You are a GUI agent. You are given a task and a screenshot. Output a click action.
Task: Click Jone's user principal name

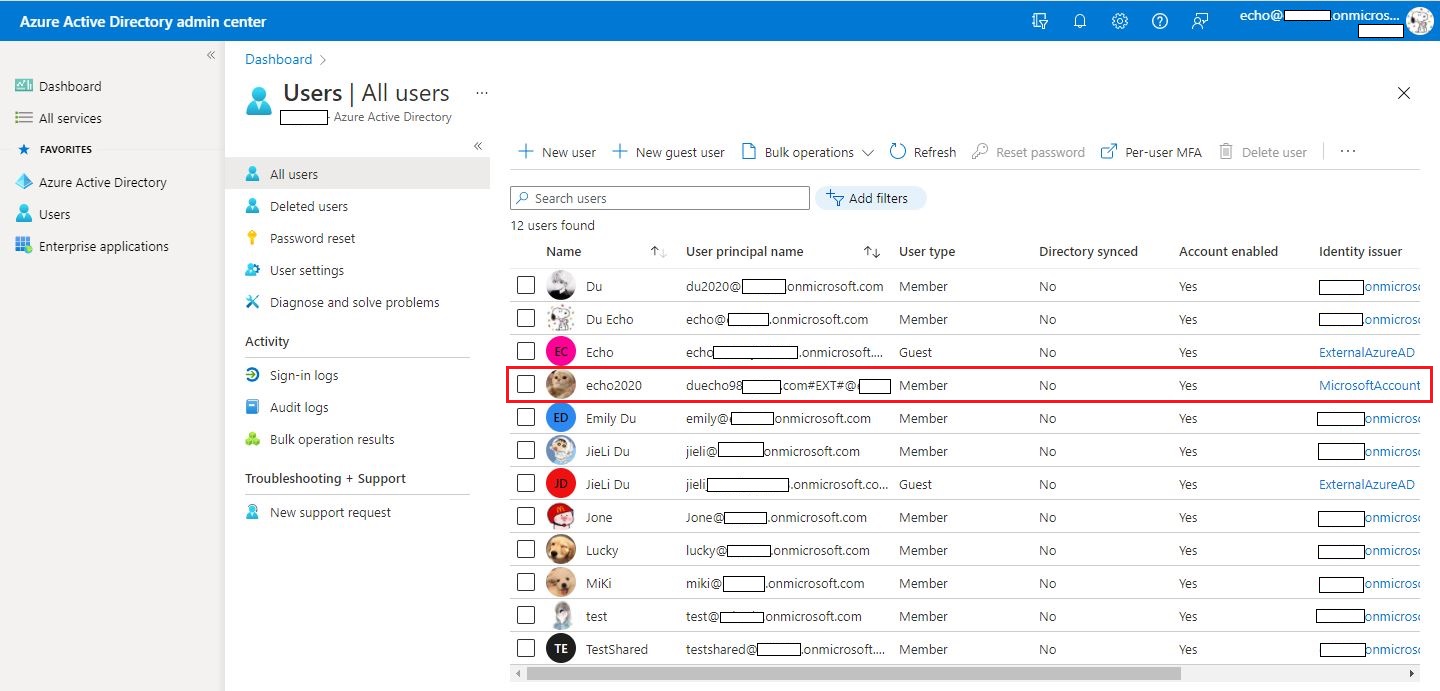point(776,517)
